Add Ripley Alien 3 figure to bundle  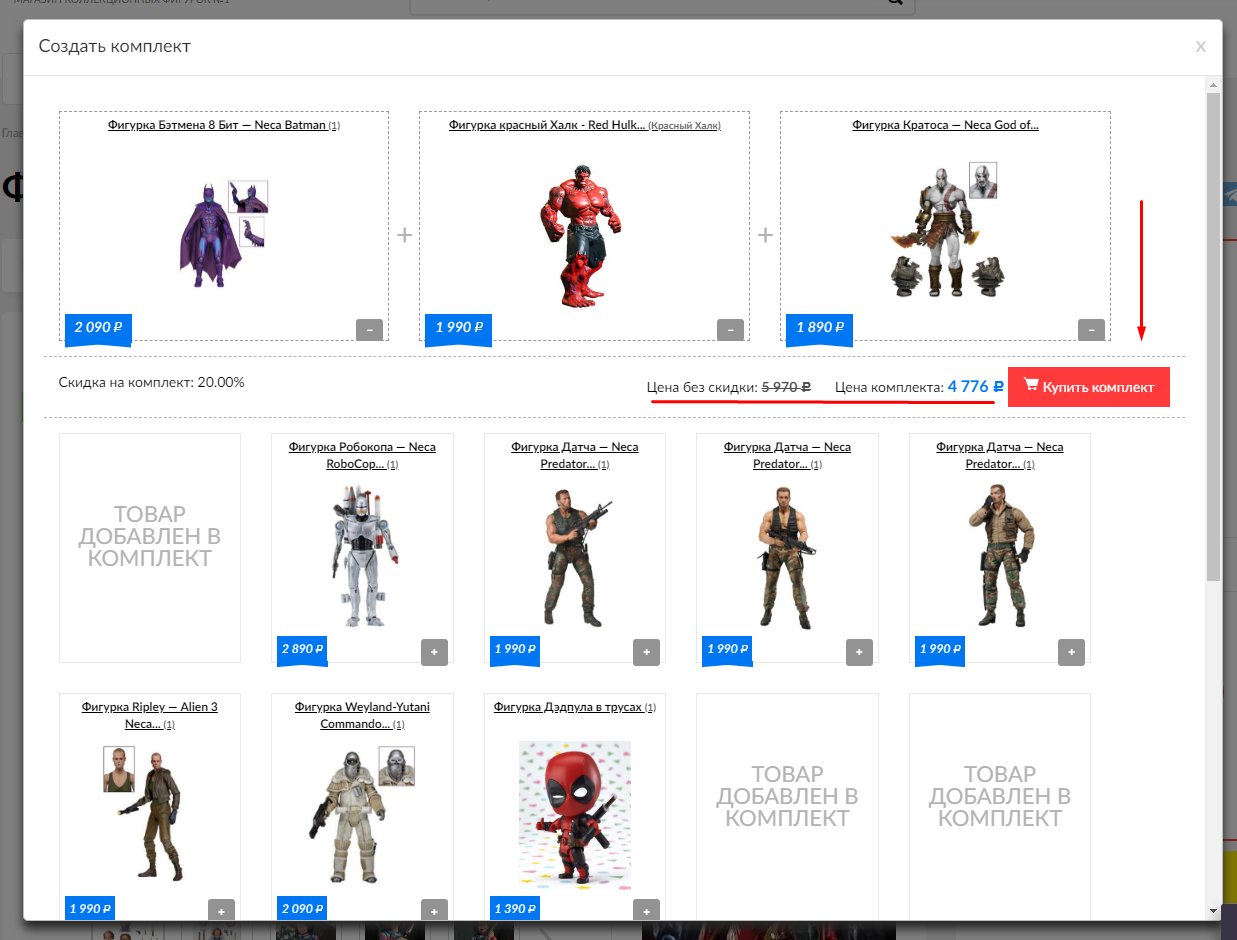coord(221,910)
